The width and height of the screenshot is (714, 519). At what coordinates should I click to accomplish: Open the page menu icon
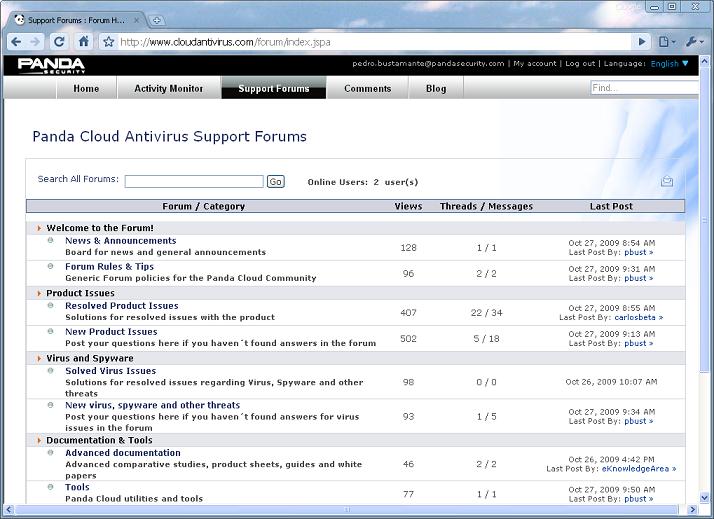coord(667,42)
